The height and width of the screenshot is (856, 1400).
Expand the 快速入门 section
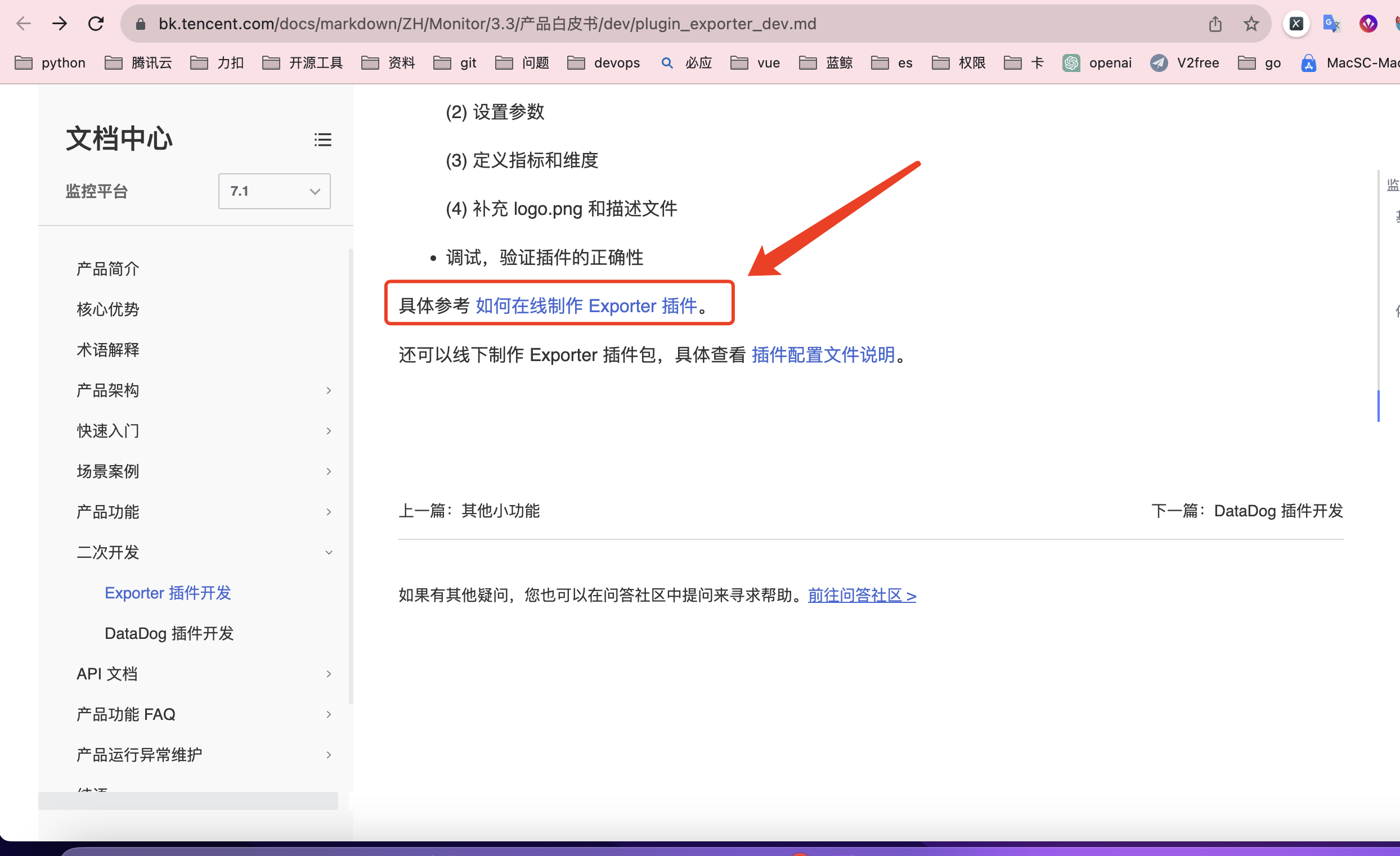pos(329,431)
